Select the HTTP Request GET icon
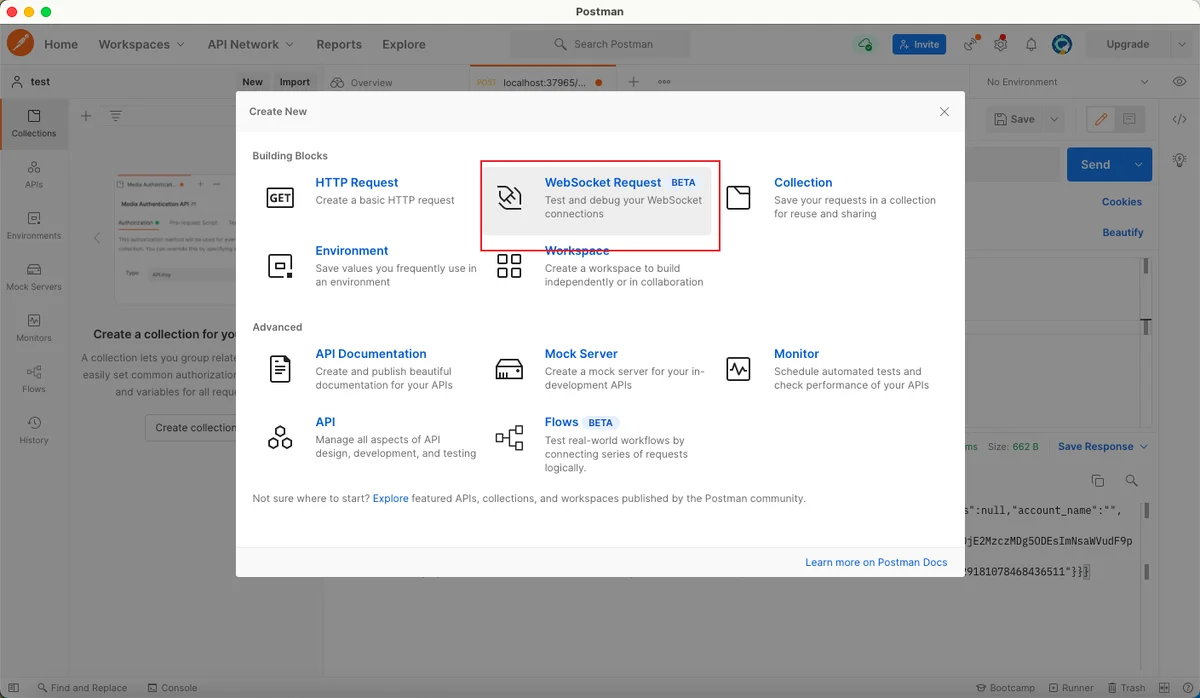Viewport: 1200px width, 698px height. tap(280, 198)
